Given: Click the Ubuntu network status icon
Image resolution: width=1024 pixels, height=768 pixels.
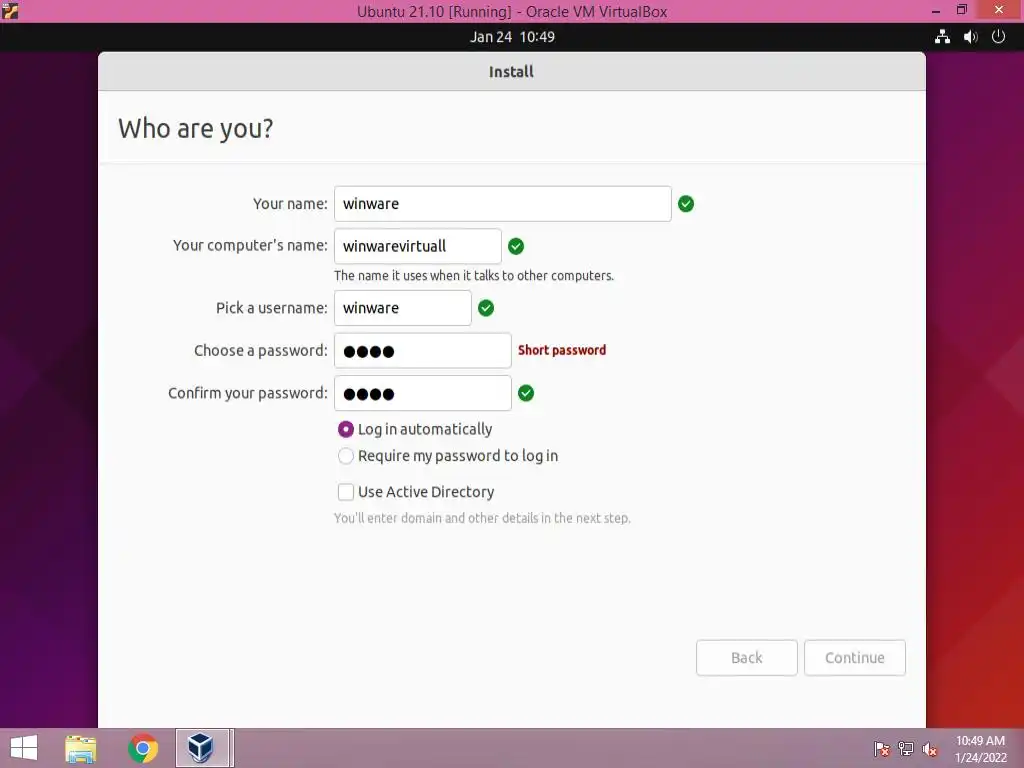Looking at the screenshot, I should [942, 37].
